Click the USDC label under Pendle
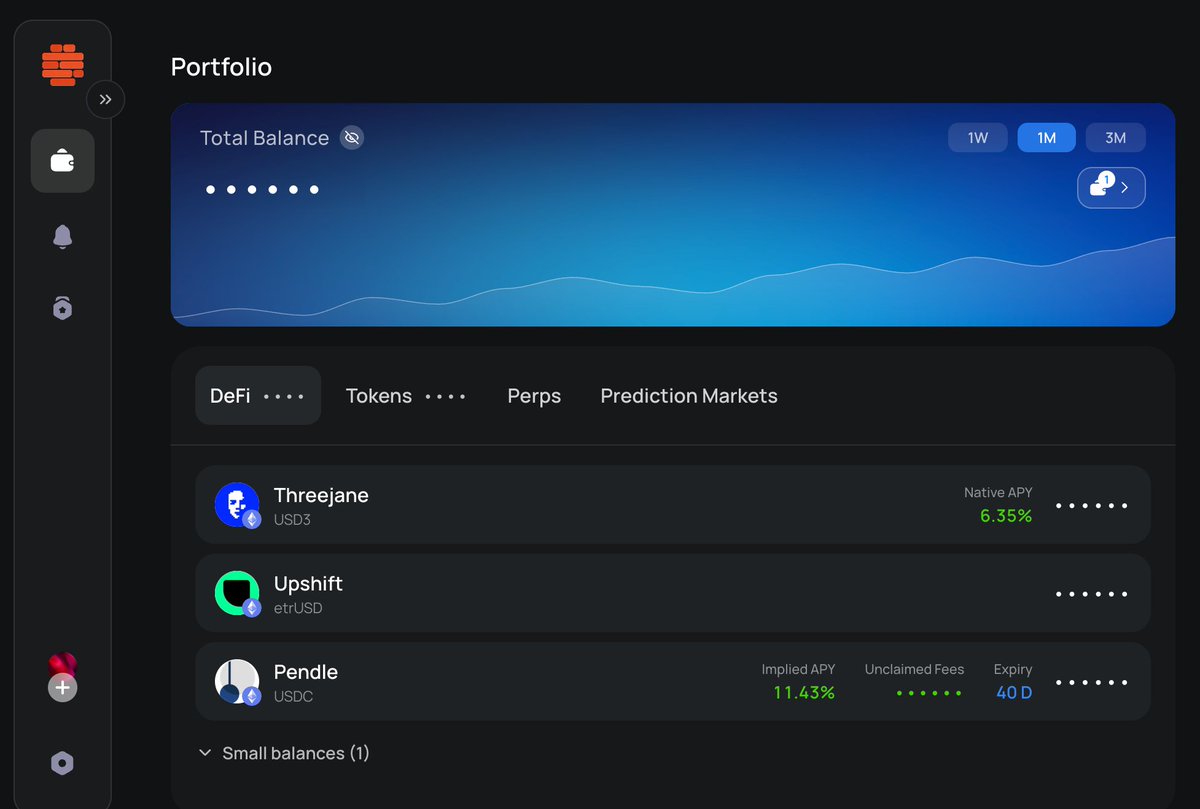 pos(293,696)
